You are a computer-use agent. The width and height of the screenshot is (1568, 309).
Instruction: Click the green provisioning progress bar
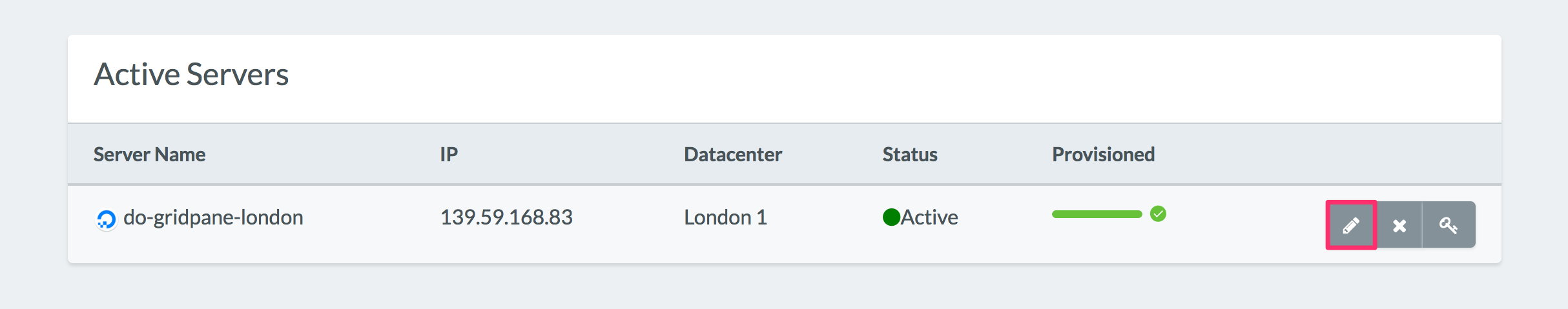pos(1097,214)
